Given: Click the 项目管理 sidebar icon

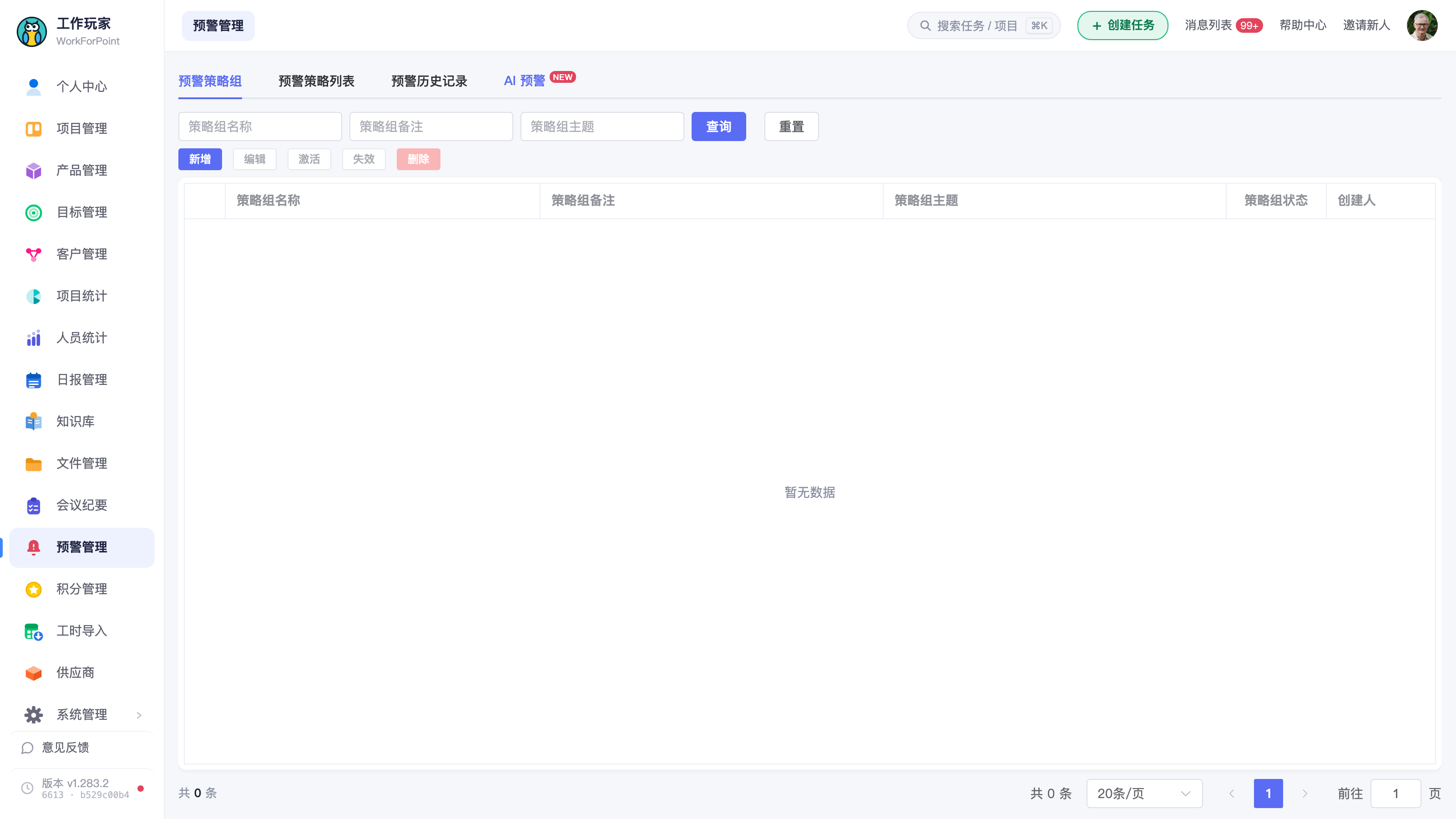Looking at the screenshot, I should coord(33,128).
